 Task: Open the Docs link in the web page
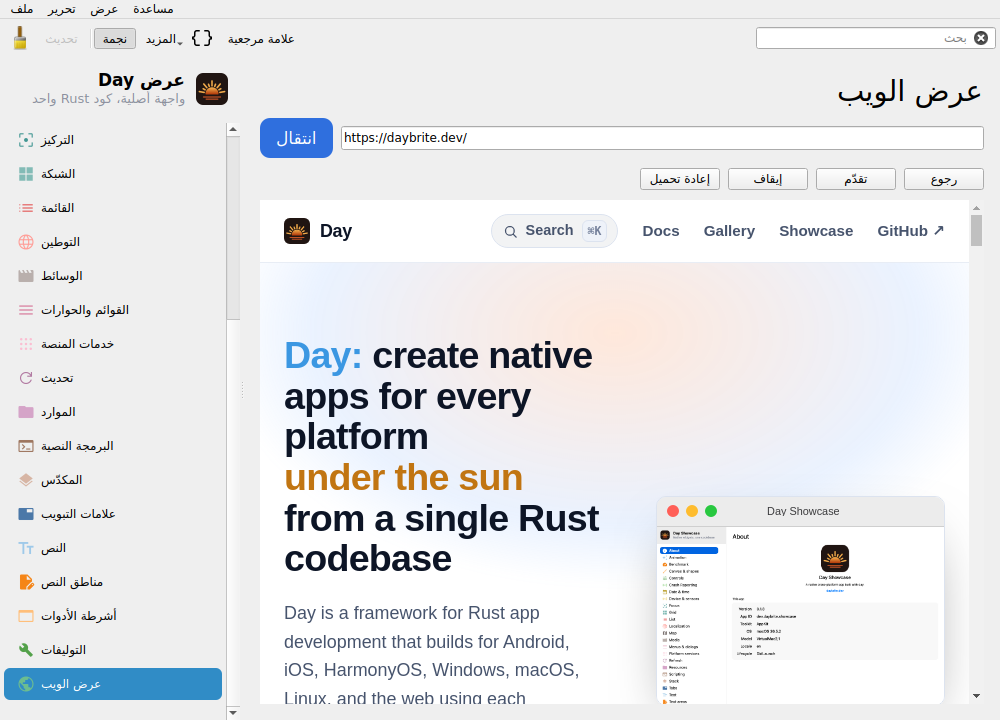pos(661,231)
